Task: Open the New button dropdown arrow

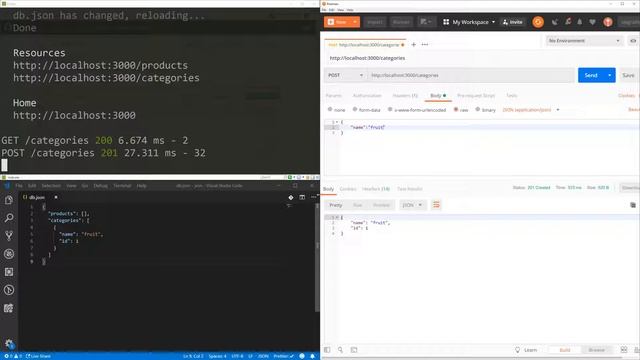Action: 355,22
